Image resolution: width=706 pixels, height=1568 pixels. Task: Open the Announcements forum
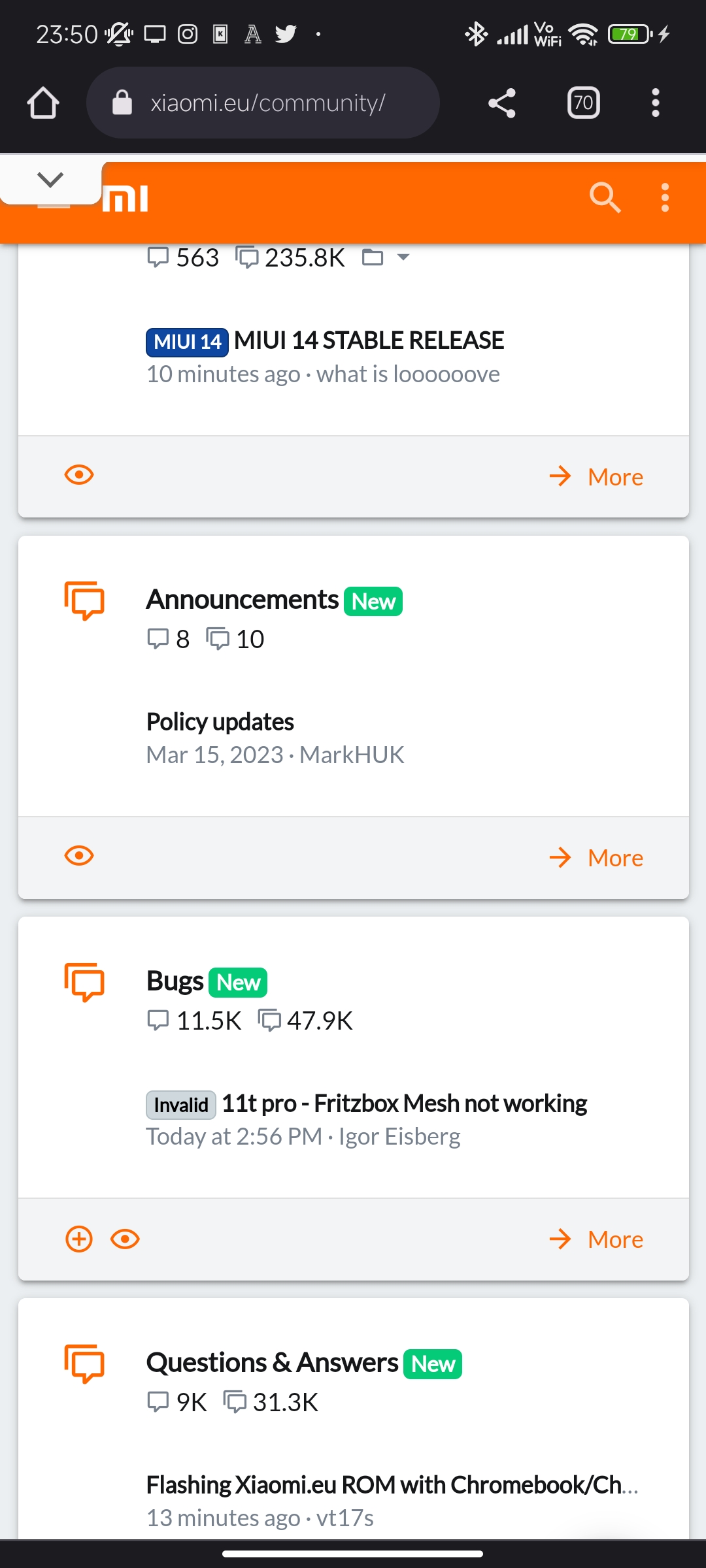click(x=243, y=600)
